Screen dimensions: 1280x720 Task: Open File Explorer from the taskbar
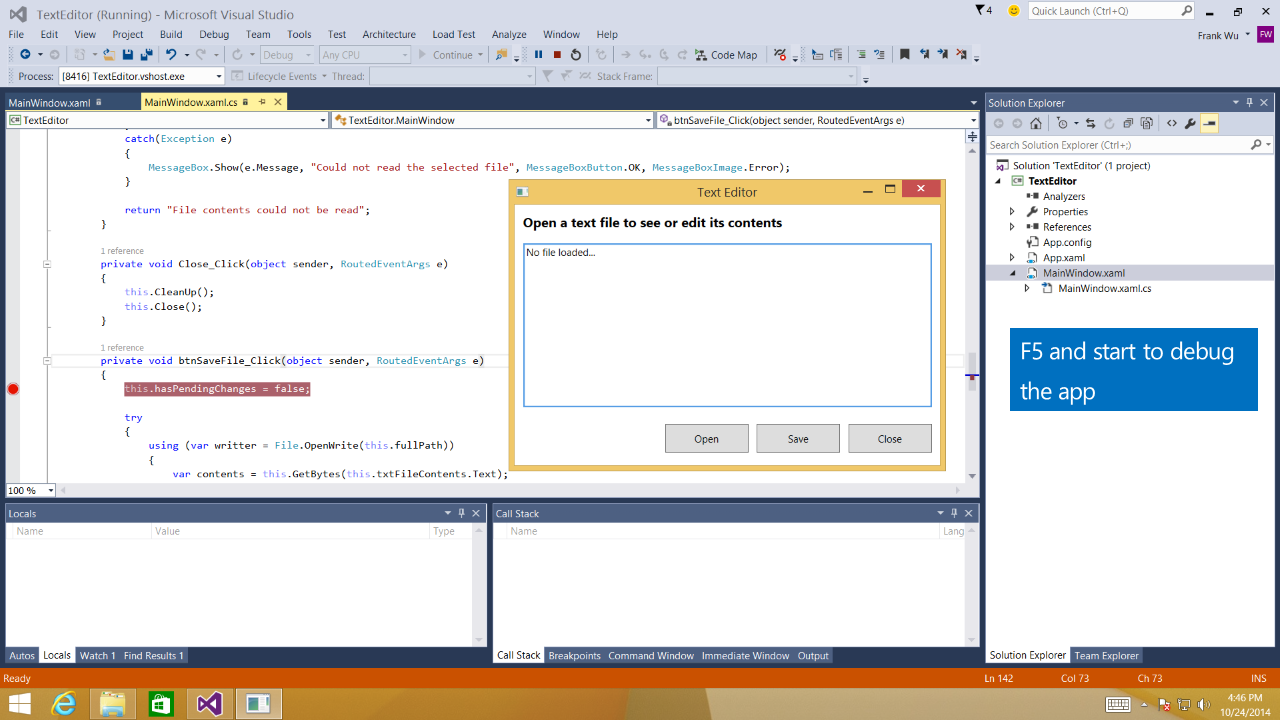(113, 704)
